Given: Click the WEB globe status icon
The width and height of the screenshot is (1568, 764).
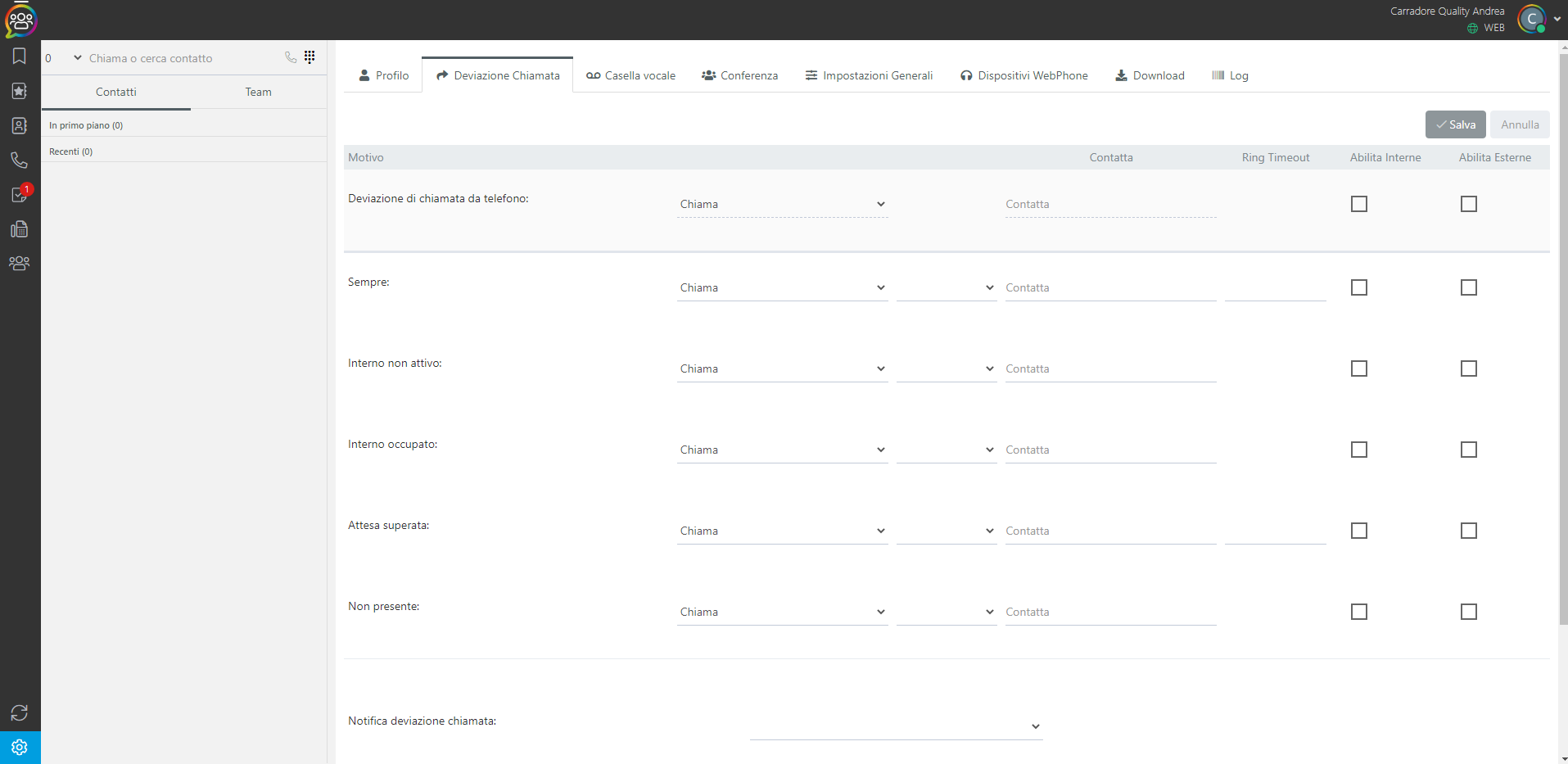Looking at the screenshot, I should click(x=1473, y=28).
